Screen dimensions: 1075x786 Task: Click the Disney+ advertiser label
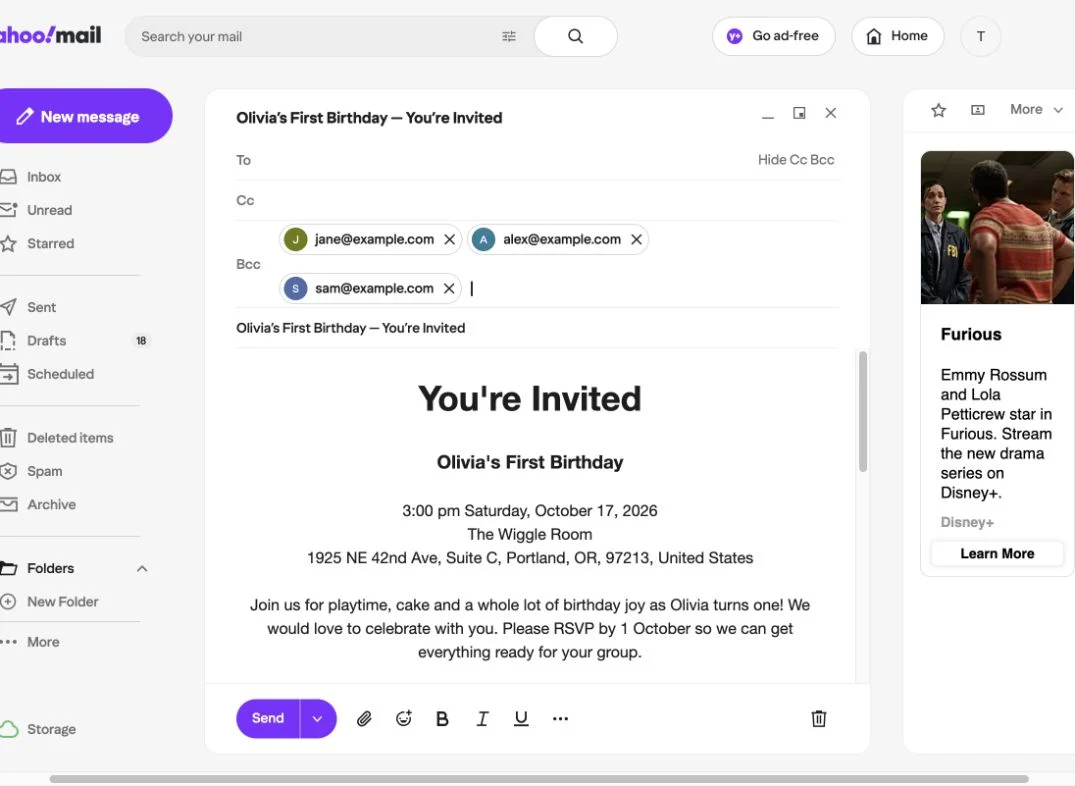click(967, 523)
